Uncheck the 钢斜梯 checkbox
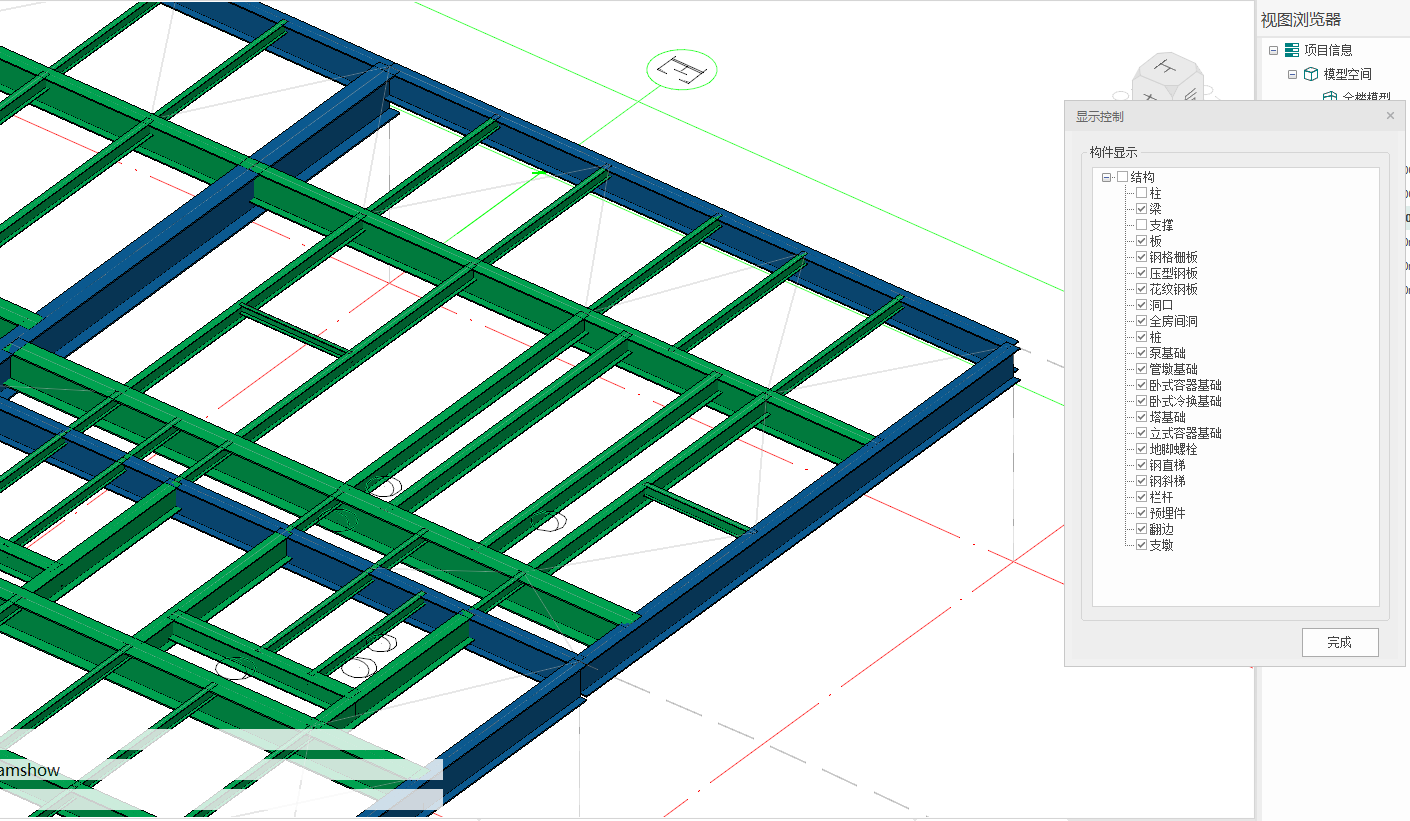Viewport: 1410px width, 821px height. (1141, 481)
